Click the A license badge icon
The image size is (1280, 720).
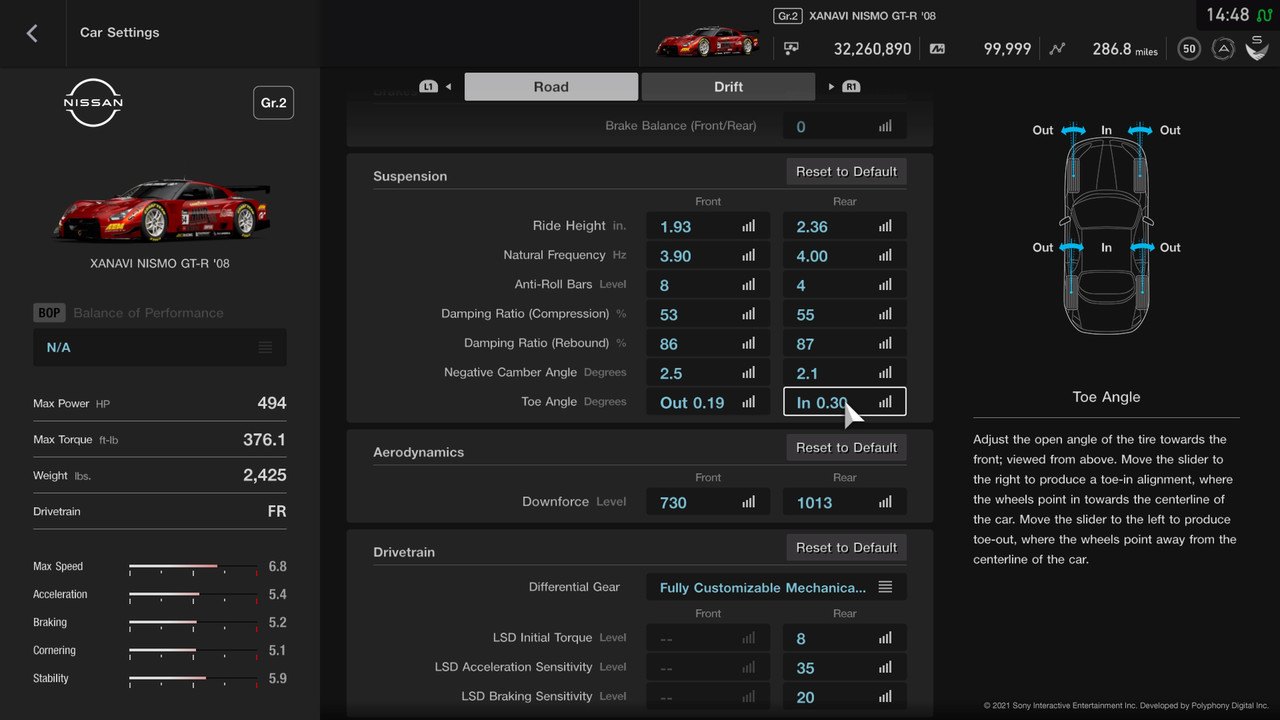click(1223, 48)
